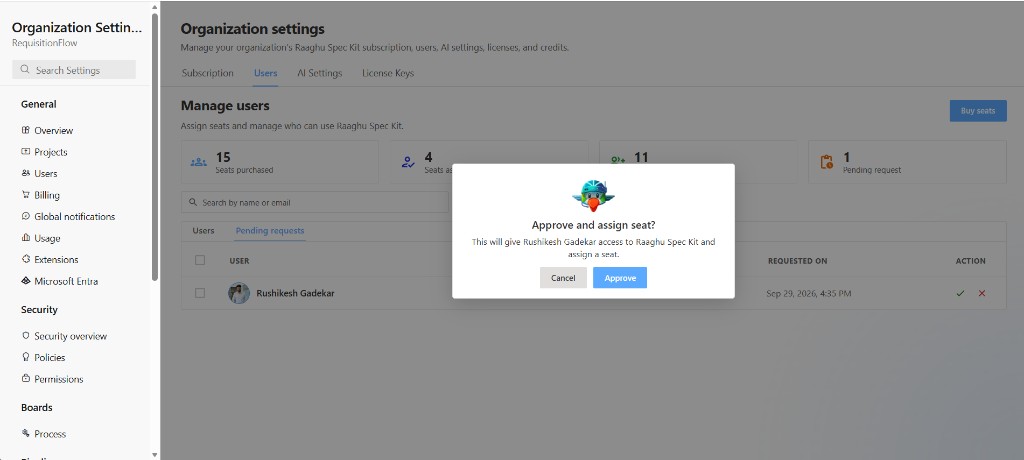The height and width of the screenshot is (460, 1024).
Task: Click the Overview icon in the sidebar
Action: coord(25,130)
